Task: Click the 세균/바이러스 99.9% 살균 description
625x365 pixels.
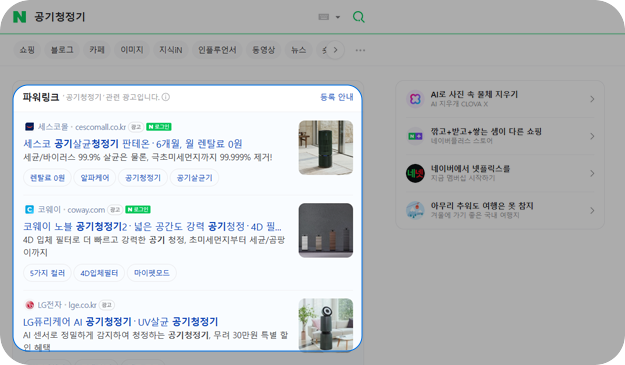Action: coord(148,157)
